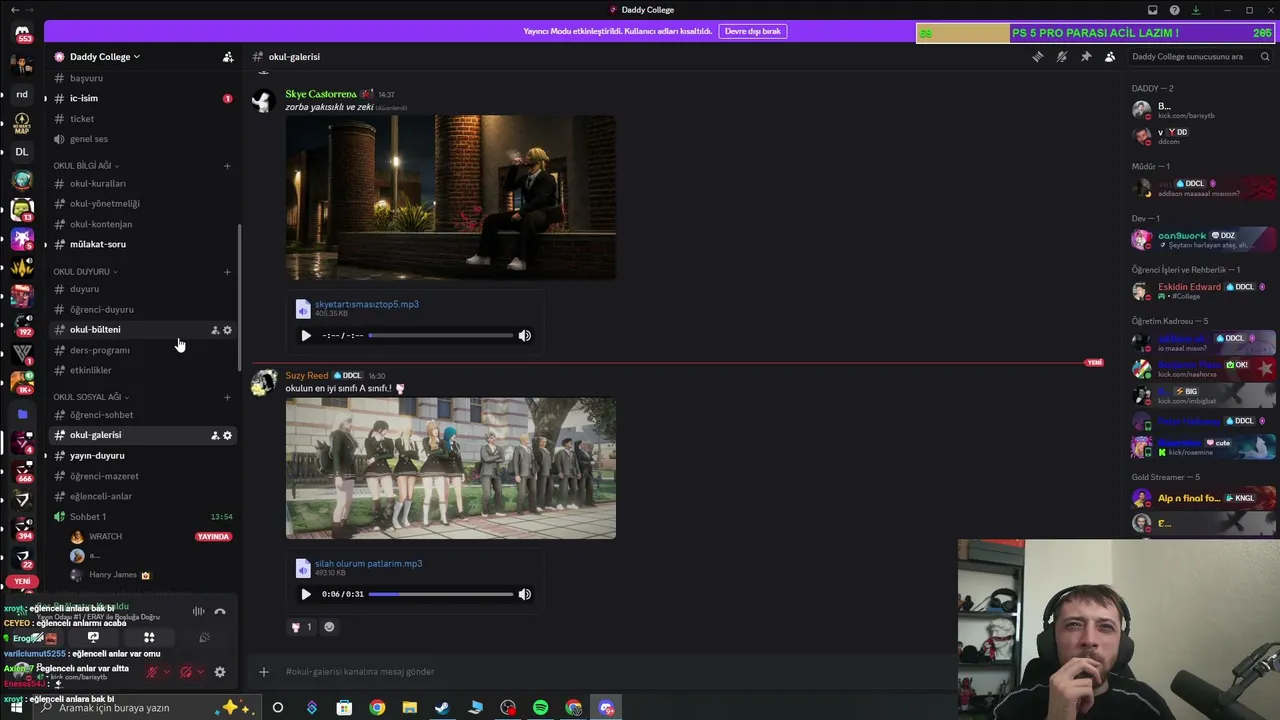Open the Discord inbox
The height and width of the screenshot is (720, 1280).
click(x=1153, y=10)
